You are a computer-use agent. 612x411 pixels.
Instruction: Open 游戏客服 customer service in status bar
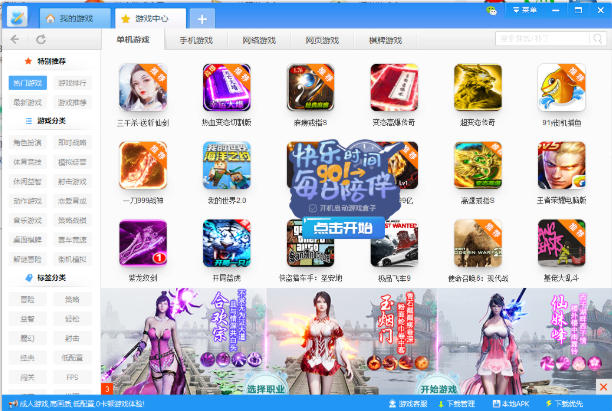[x=408, y=404]
